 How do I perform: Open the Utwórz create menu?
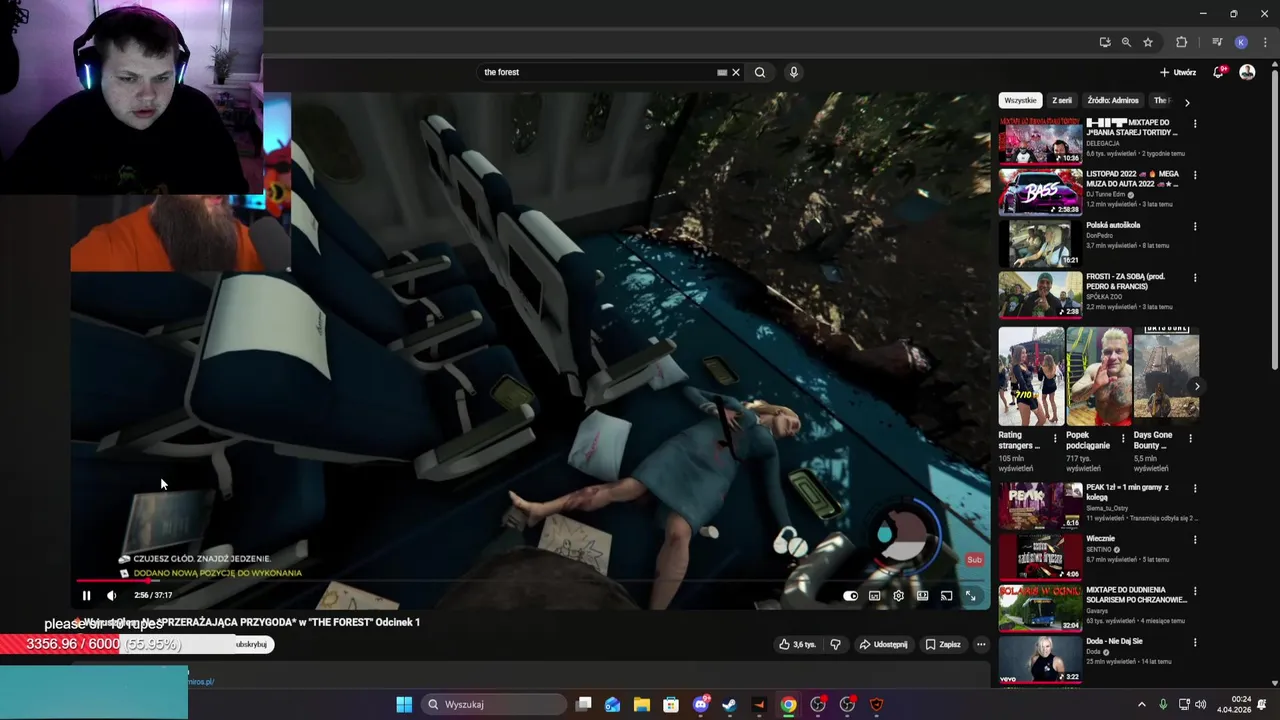(1178, 72)
